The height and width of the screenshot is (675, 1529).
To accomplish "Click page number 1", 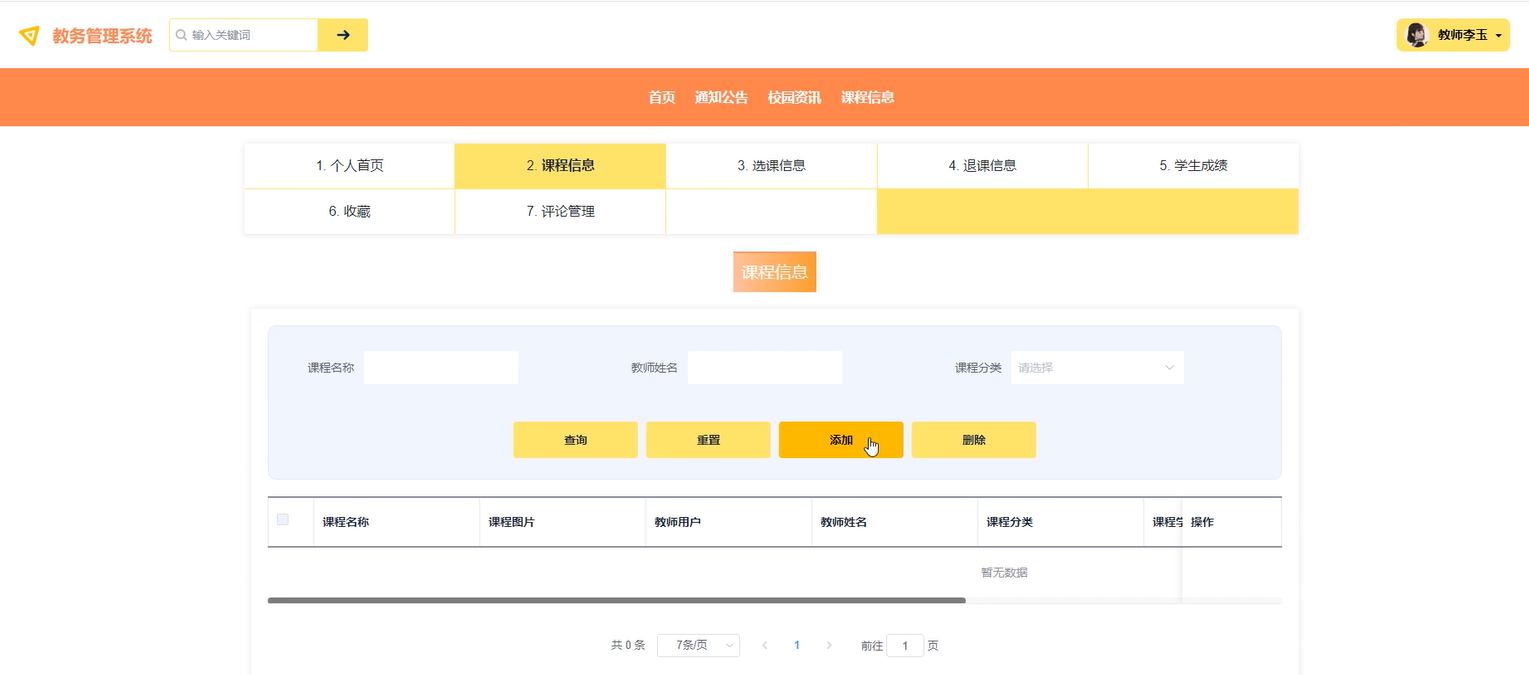I will click(797, 646).
